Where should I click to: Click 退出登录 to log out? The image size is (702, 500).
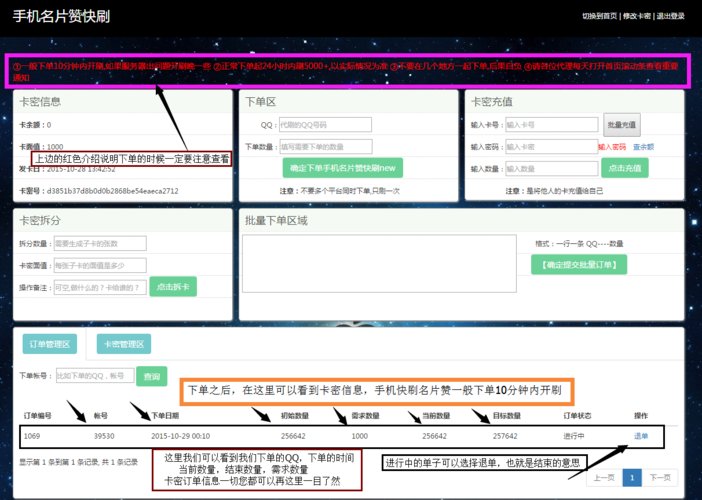[x=671, y=16]
